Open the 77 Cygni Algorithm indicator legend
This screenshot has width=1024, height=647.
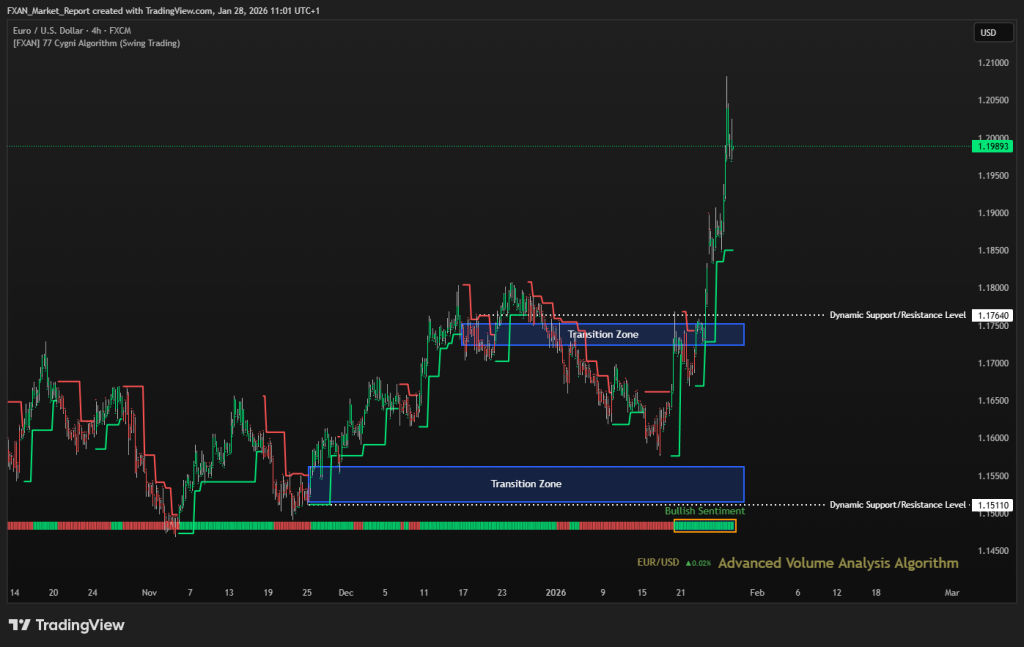(97, 43)
